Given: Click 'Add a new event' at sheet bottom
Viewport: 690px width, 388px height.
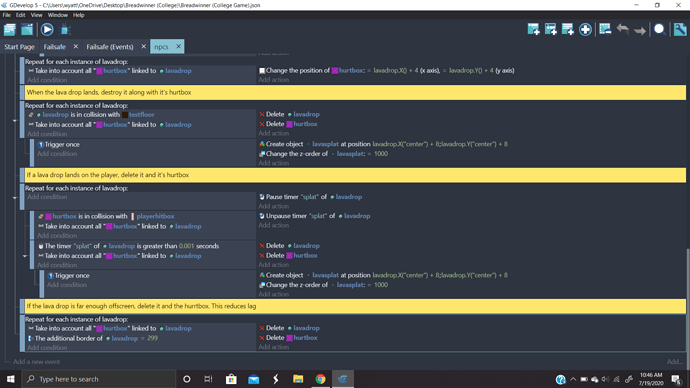Looking at the screenshot, I should pyautogui.click(x=37, y=362).
